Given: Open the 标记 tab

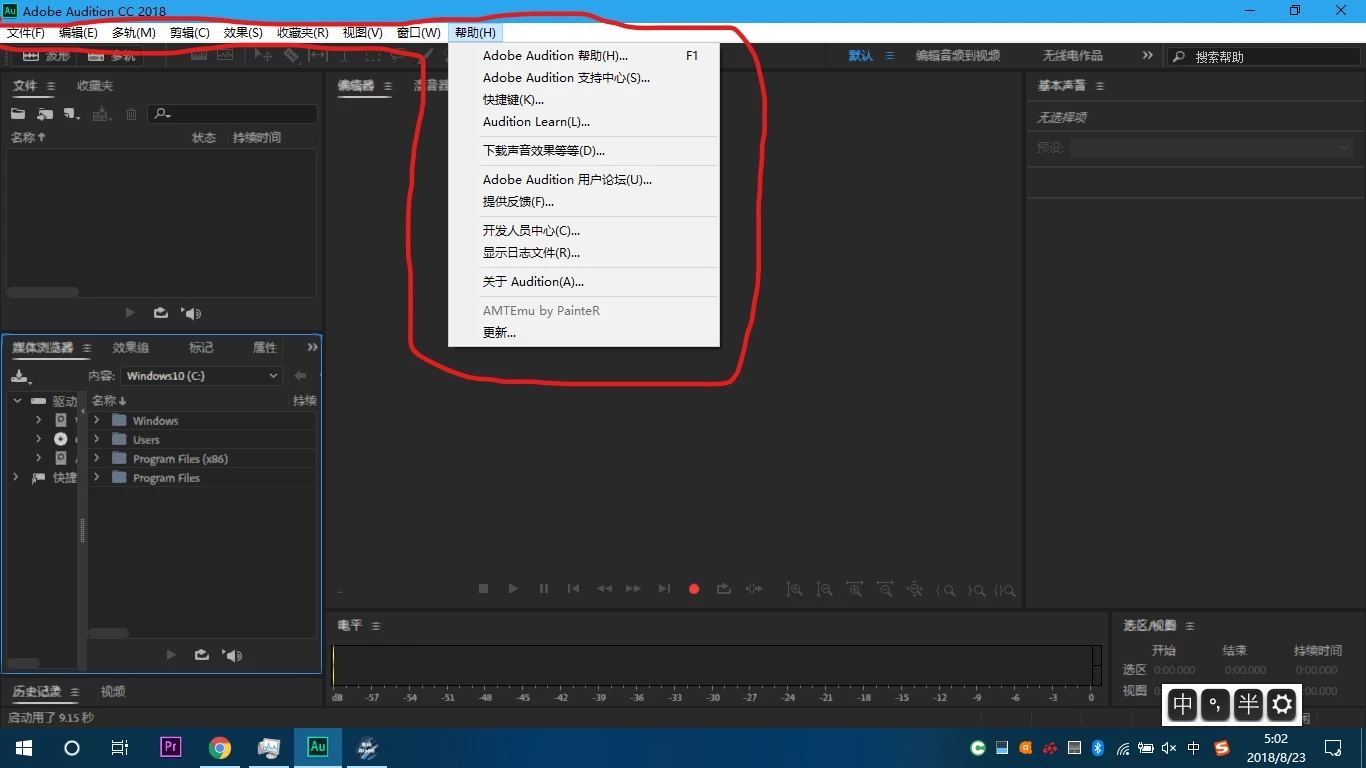Looking at the screenshot, I should click(201, 348).
